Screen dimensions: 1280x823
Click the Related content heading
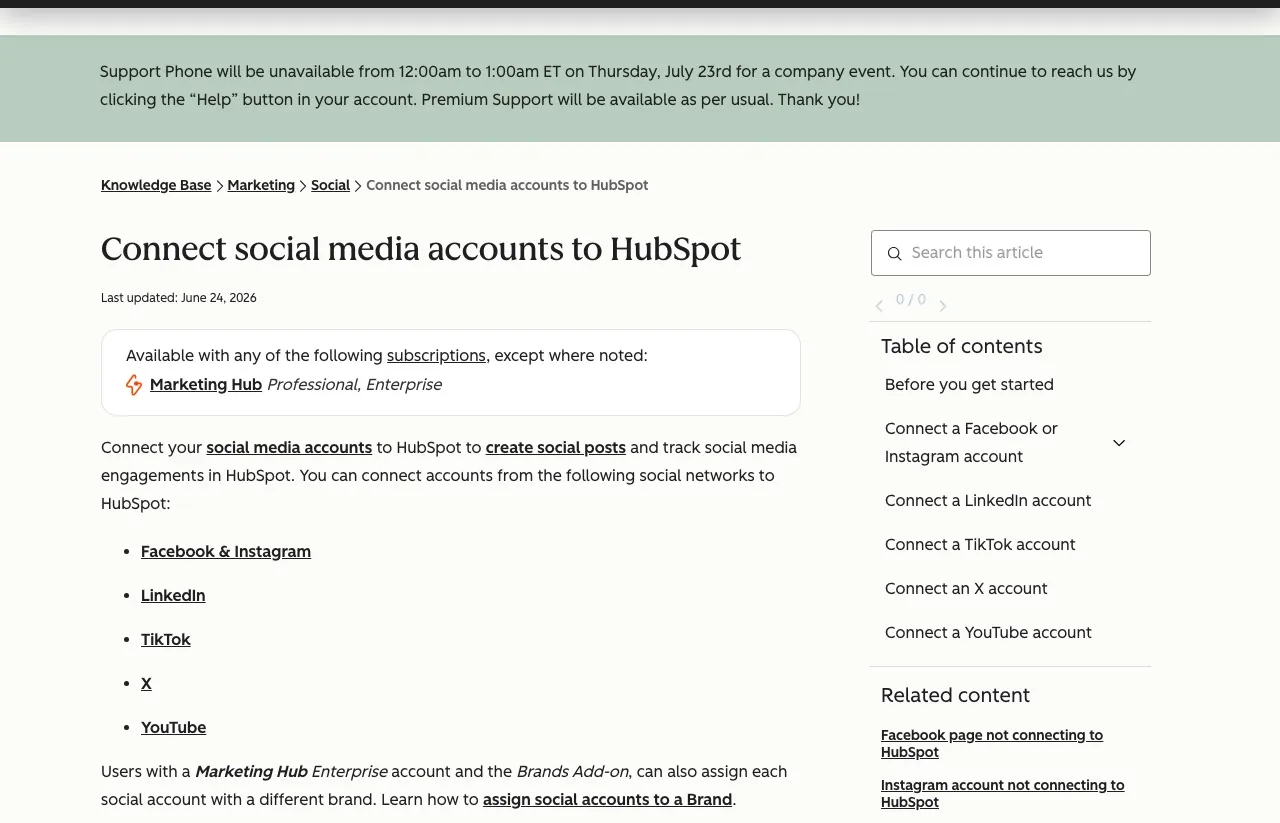click(955, 695)
